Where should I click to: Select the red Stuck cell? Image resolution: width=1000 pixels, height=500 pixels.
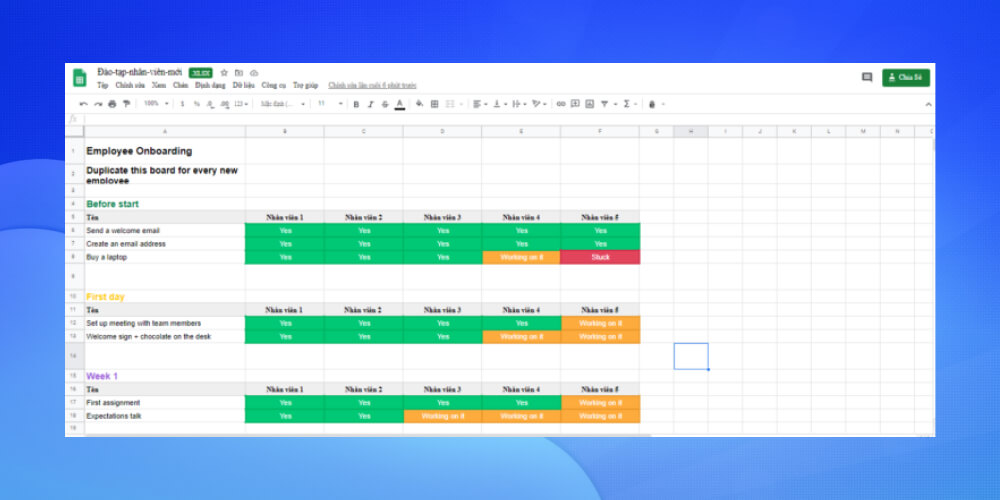click(600, 257)
